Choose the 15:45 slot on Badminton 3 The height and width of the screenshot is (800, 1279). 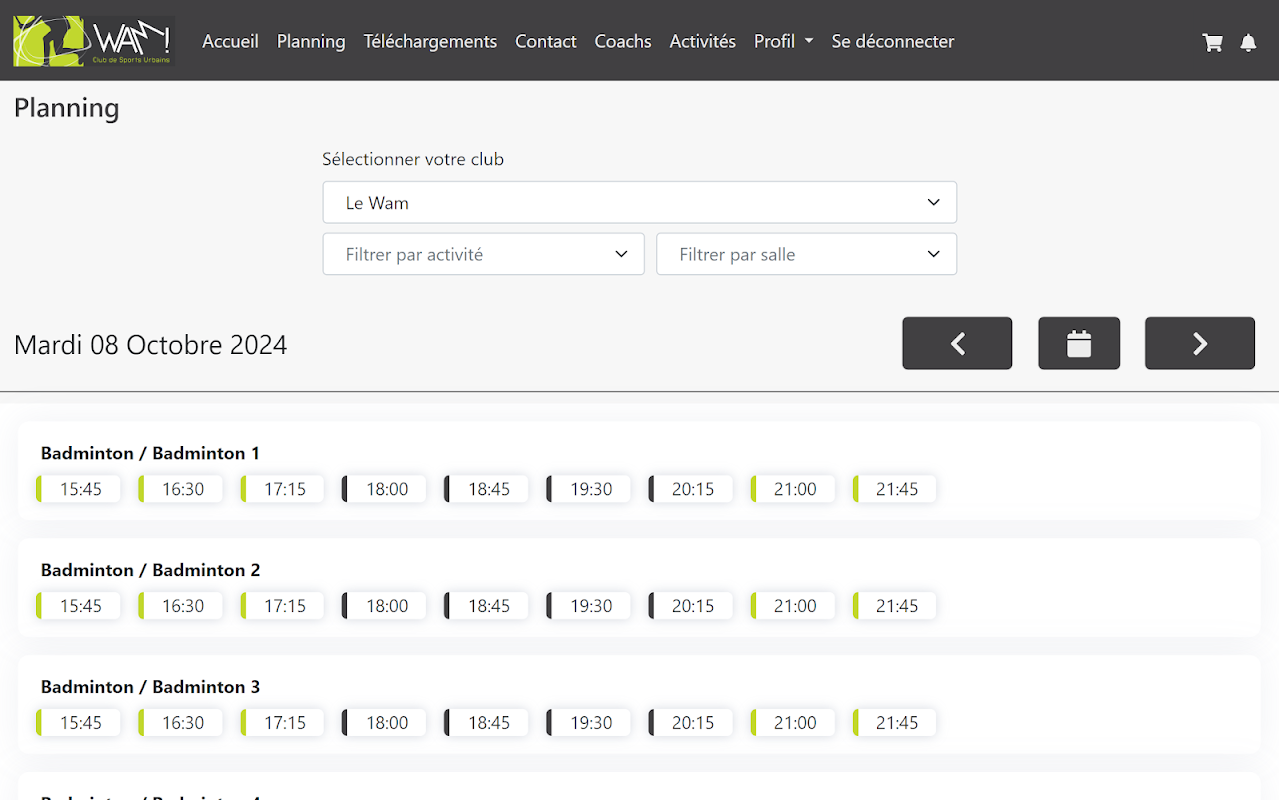pos(78,723)
